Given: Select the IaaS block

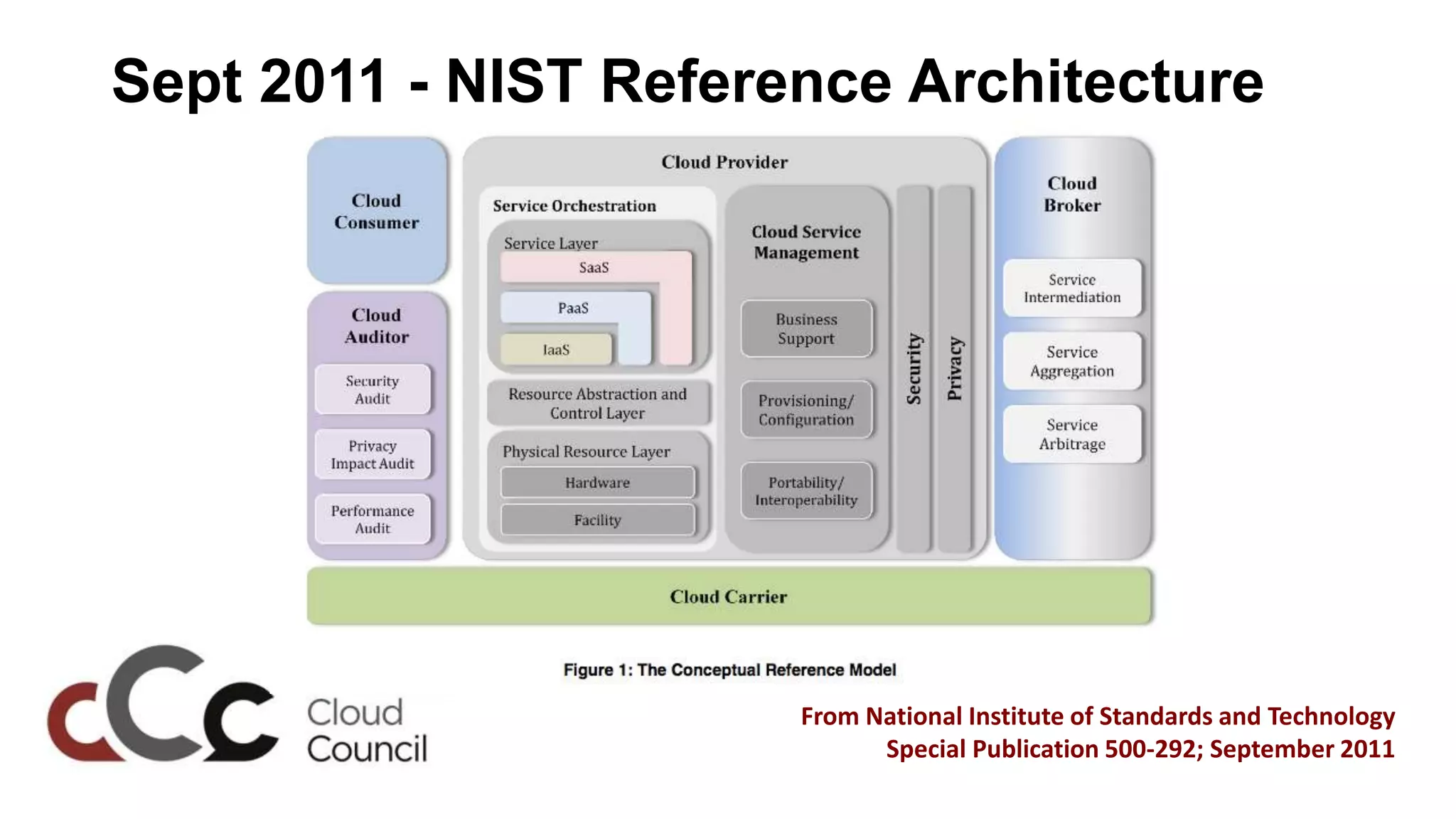Looking at the screenshot, I should click(x=556, y=349).
